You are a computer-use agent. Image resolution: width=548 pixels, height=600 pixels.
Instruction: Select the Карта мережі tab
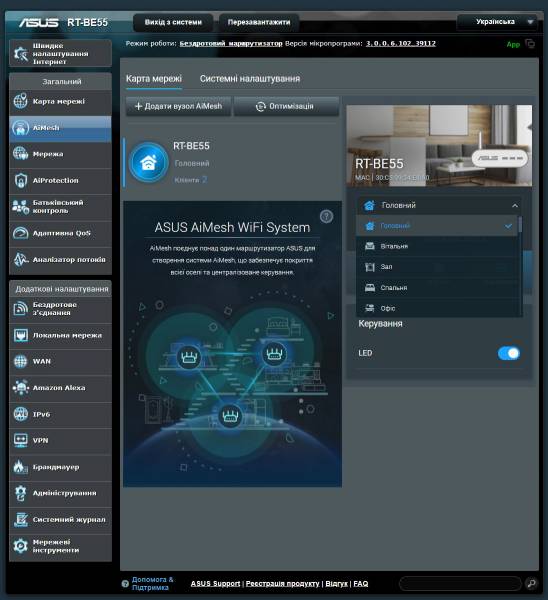[x=154, y=78]
